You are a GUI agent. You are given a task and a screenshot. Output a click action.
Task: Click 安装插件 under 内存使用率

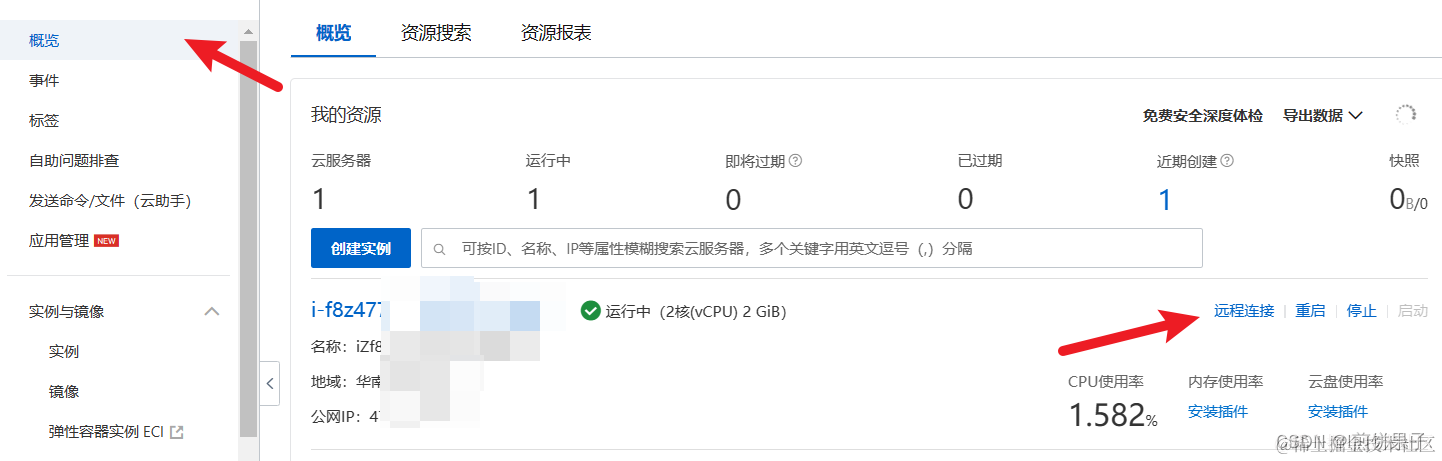click(x=1218, y=412)
